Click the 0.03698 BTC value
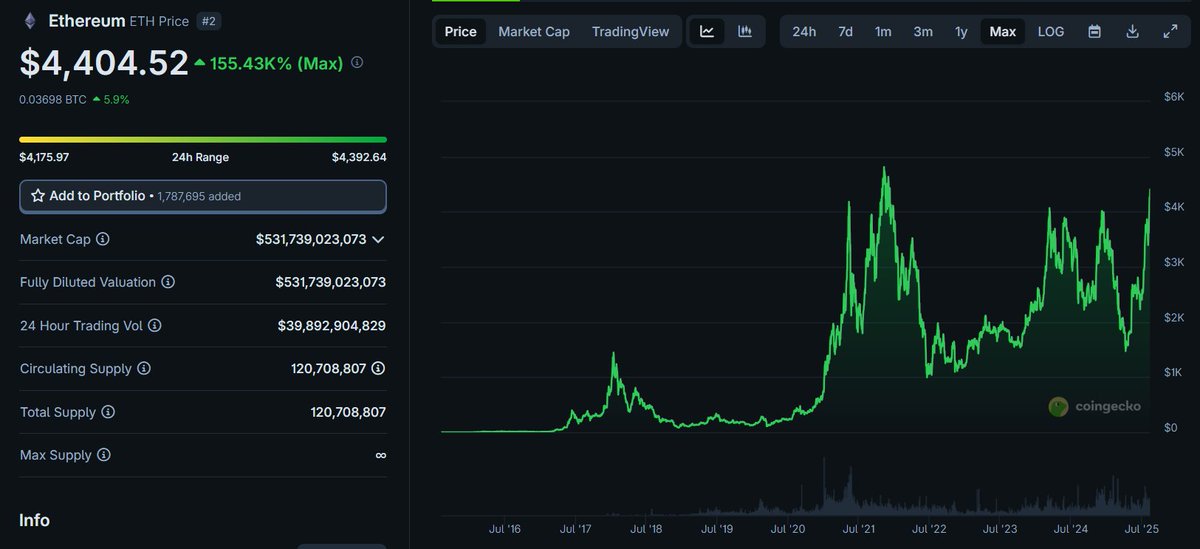This screenshot has width=1200, height=549. [x=53, y=99]
